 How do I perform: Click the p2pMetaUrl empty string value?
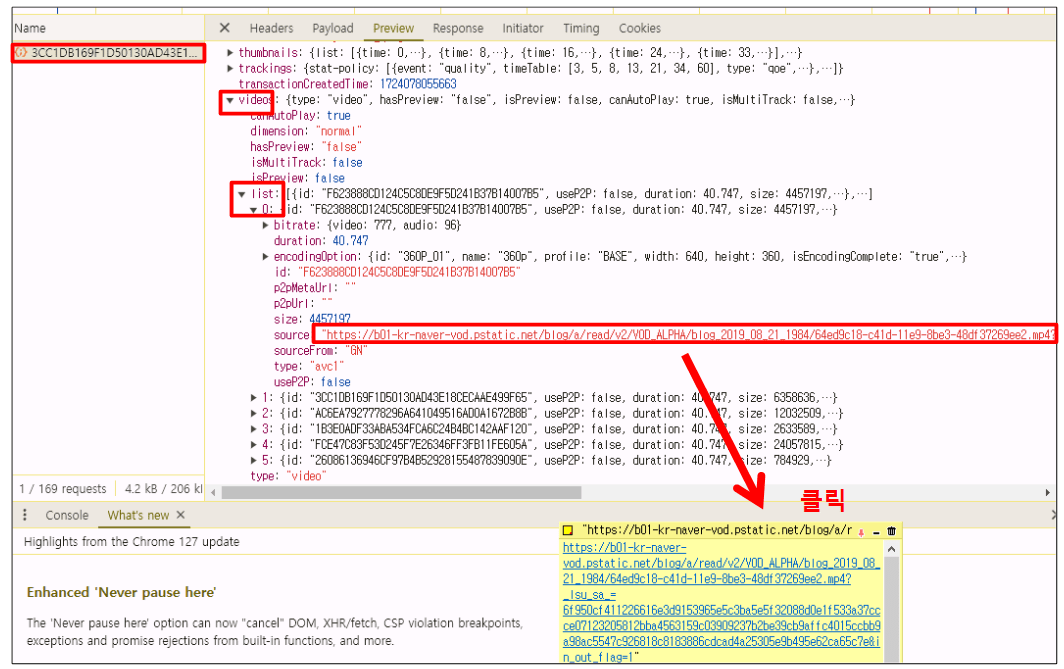click(x=350, y=288)
